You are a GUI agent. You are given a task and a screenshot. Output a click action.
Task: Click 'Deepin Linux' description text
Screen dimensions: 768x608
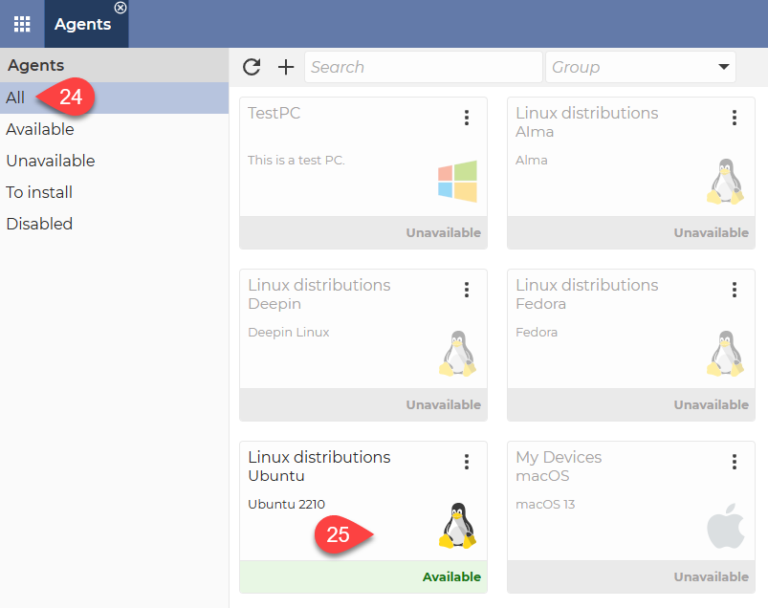[288, 332]
